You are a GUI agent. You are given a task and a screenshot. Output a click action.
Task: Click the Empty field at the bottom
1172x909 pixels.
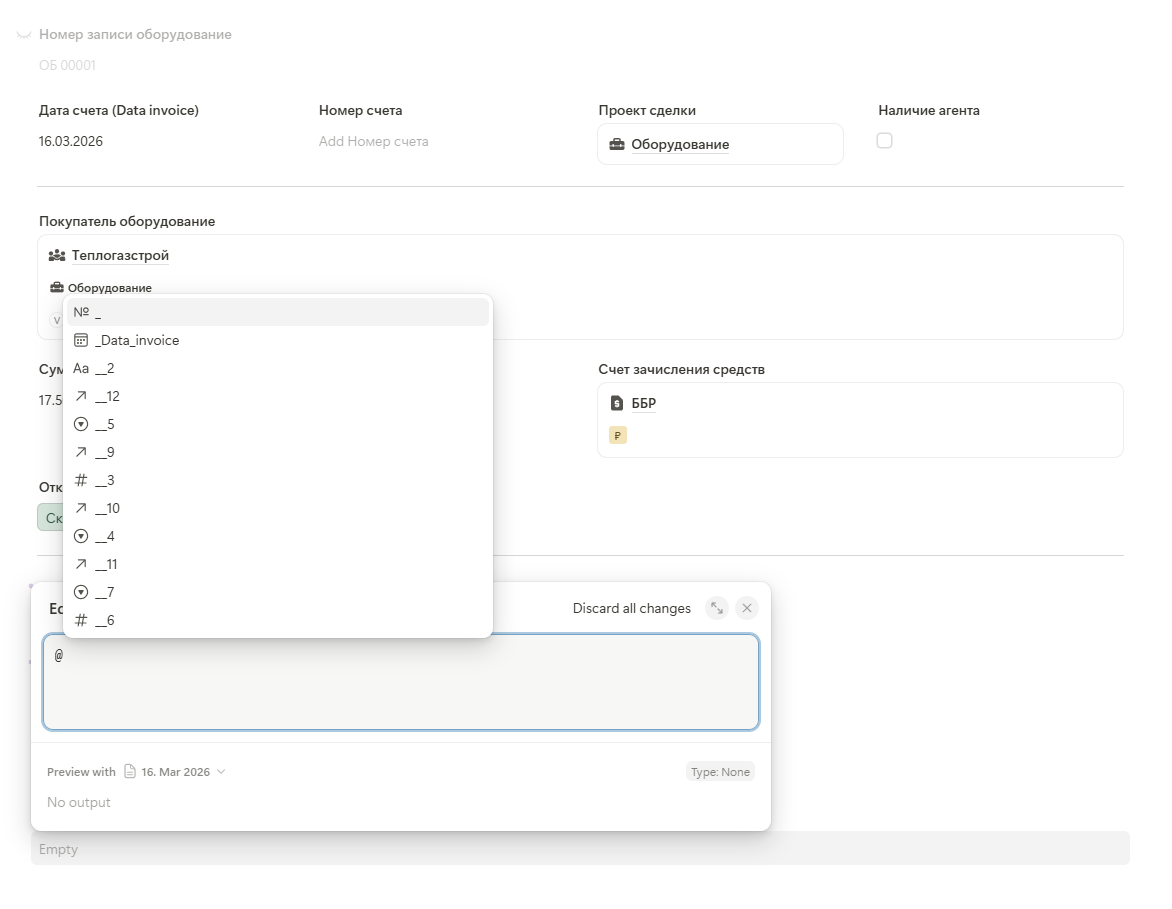(580, 849)
